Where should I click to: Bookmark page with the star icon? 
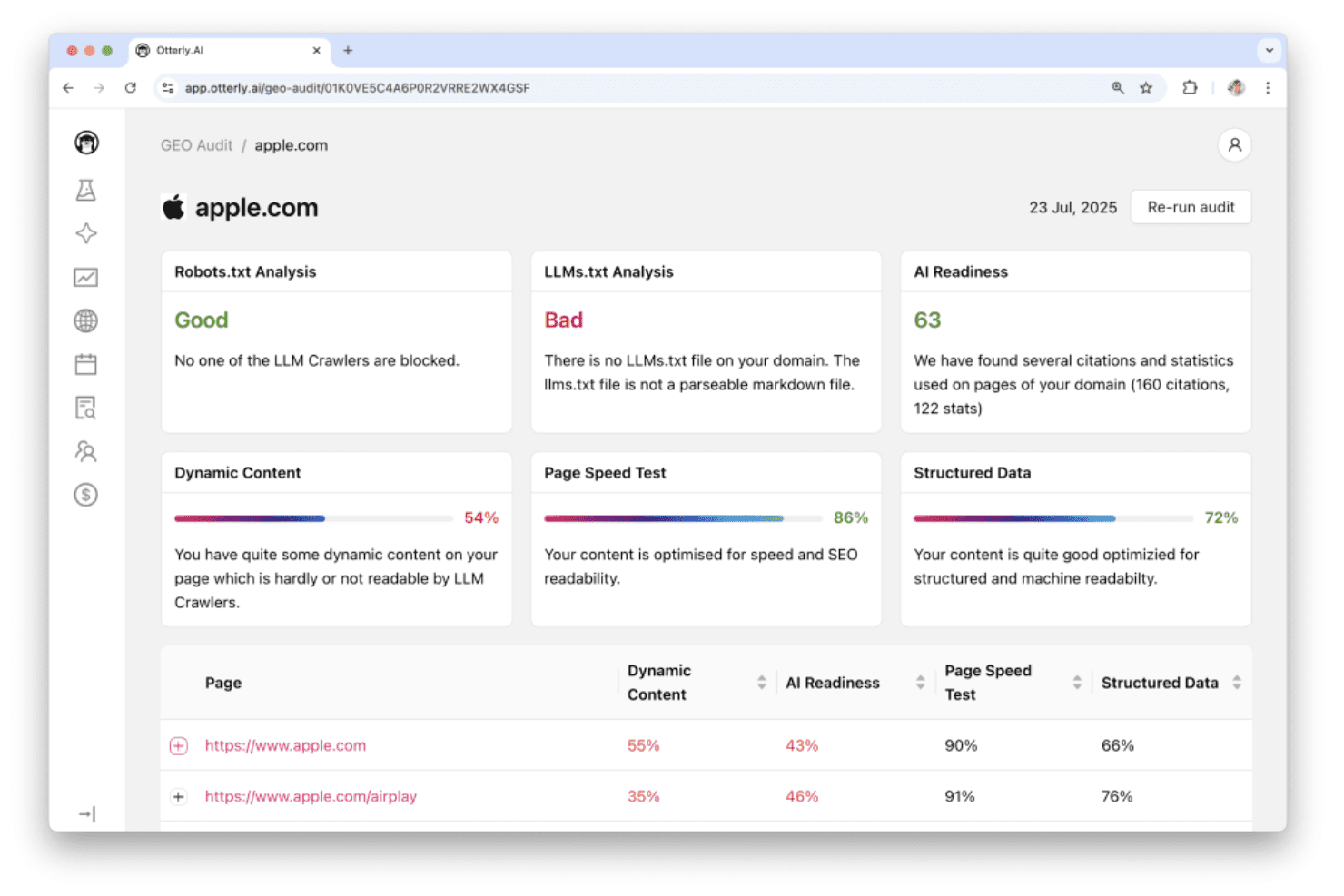click(x=1146, y=88)
